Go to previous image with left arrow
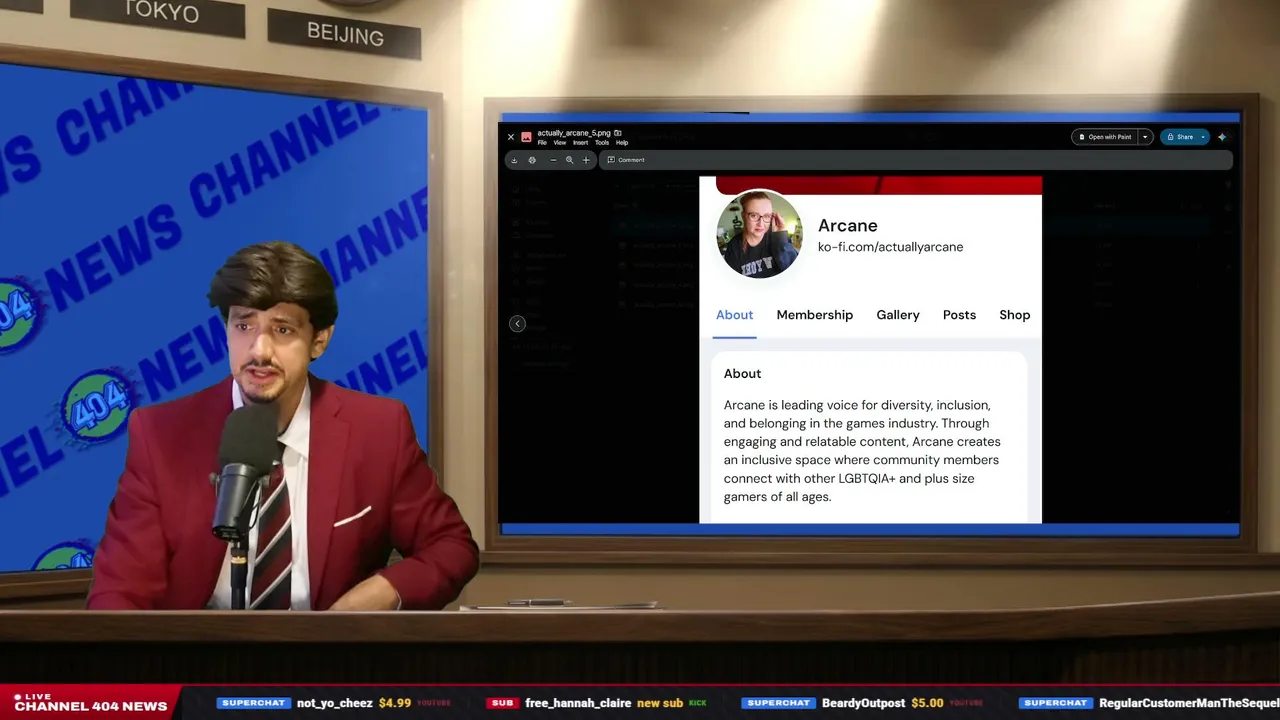Viewport: 1280px width, 720px height. coord(517,323)
